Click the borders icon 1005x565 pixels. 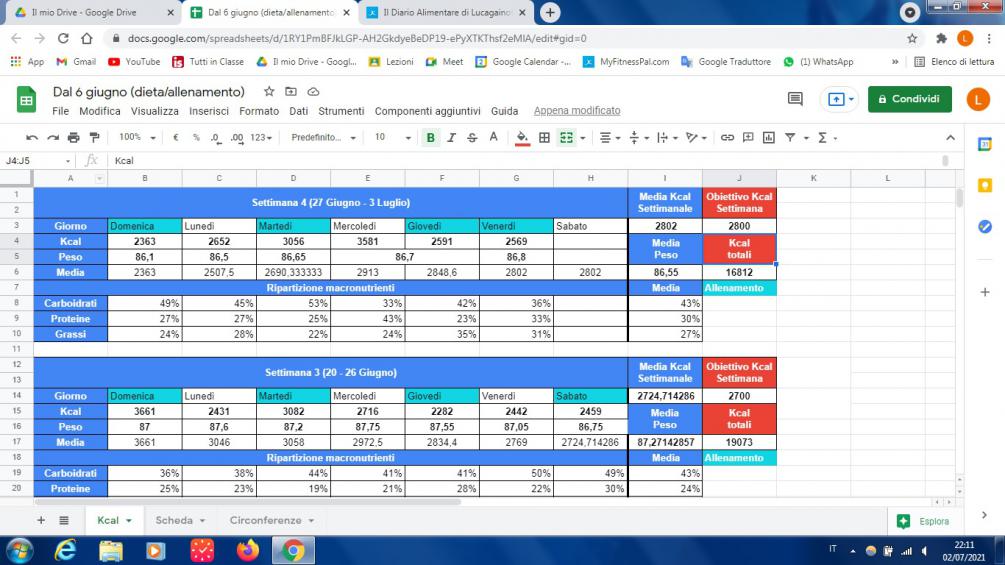pyautogui.click(x=544, y=137)
